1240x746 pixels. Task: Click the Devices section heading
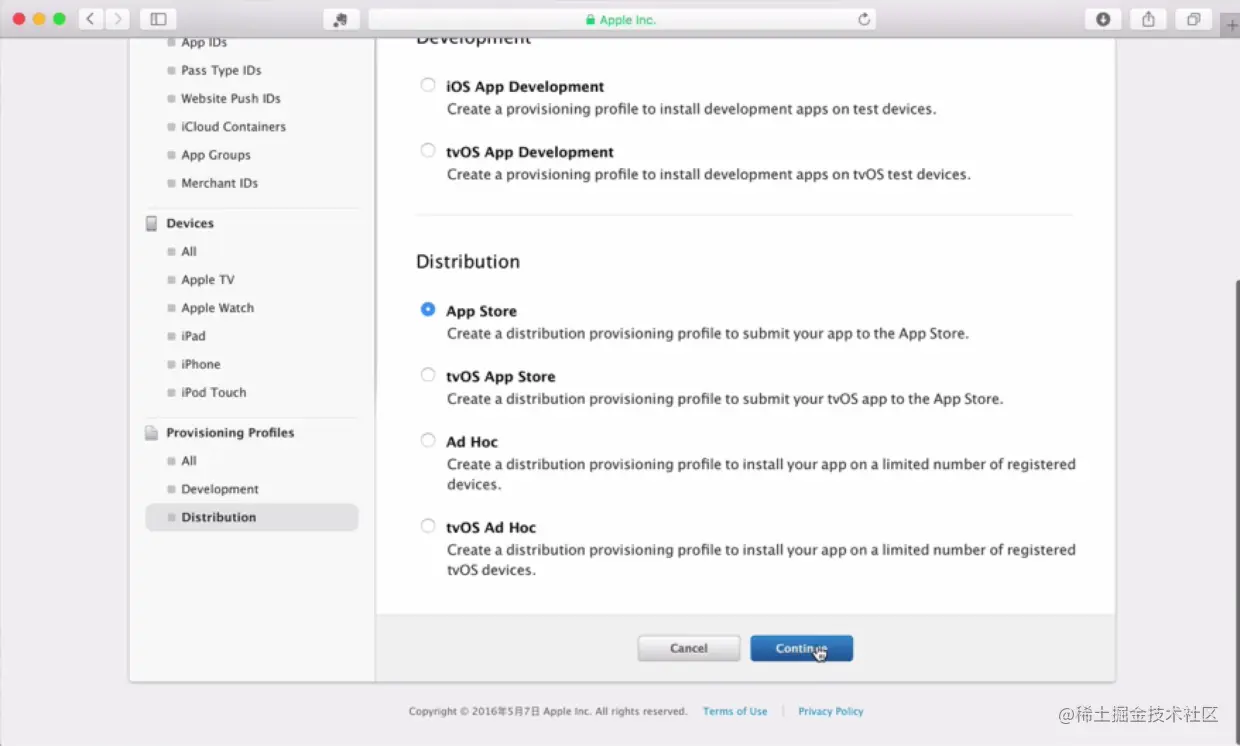[190, 223]
